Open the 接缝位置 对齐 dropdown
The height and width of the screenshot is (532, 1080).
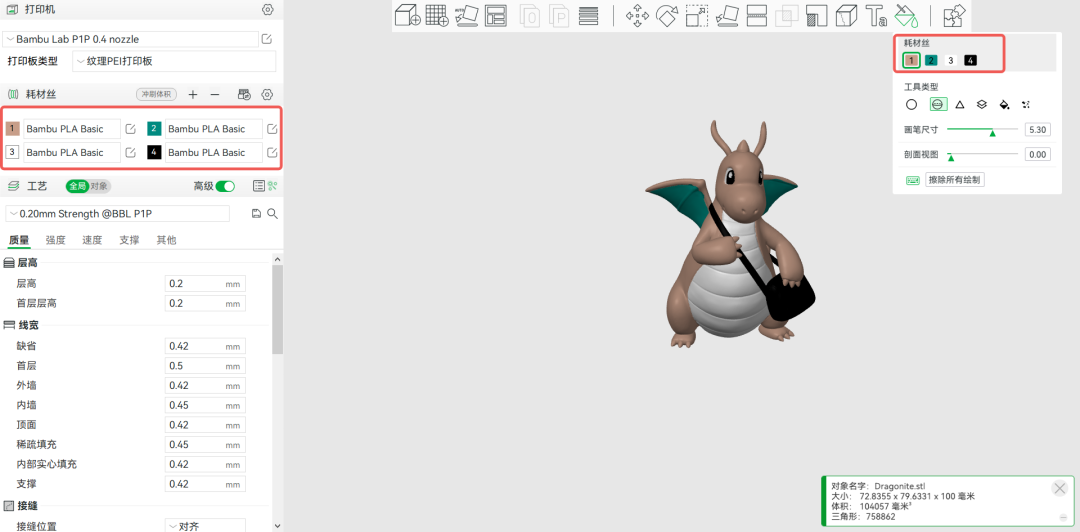pyautogui.click(x=205, y=526)
